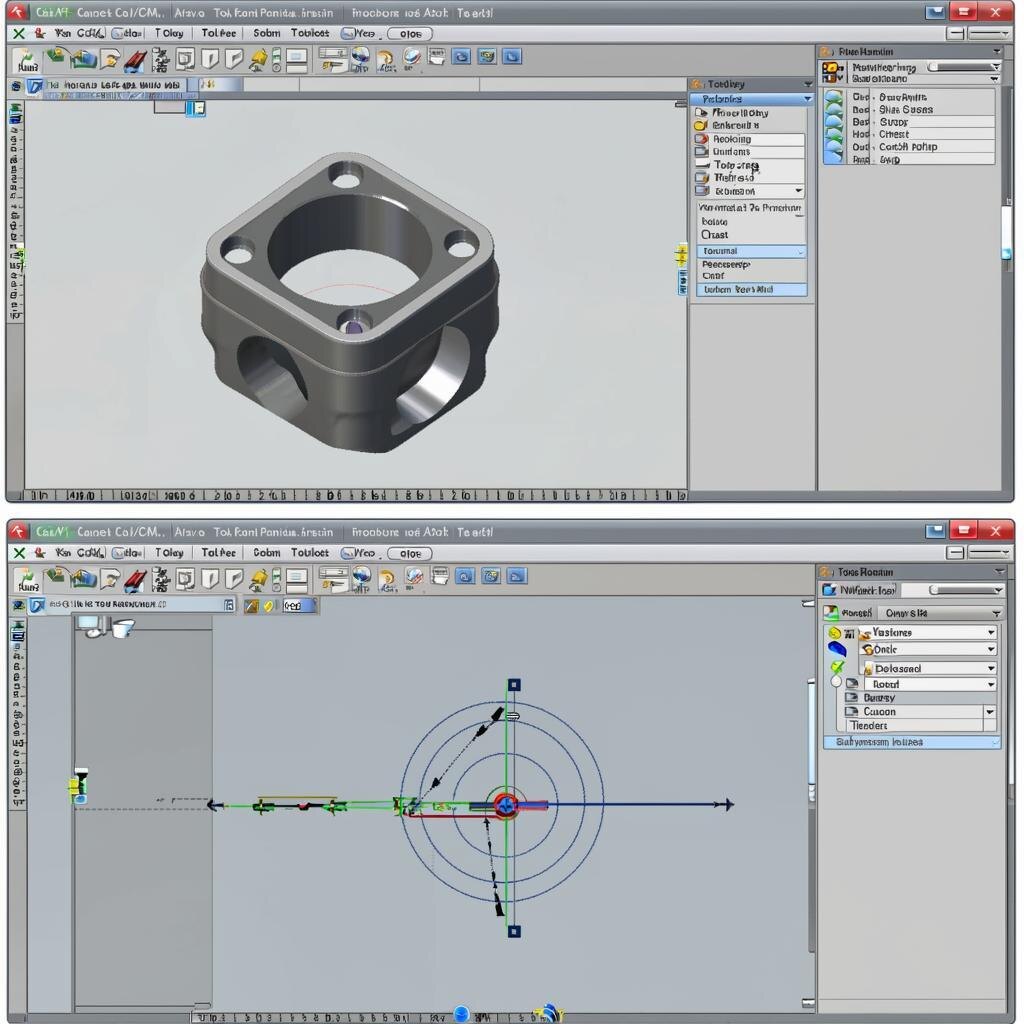
Task: Open the Tobloct menu in the 3D model window
Action: coord(310,33)
